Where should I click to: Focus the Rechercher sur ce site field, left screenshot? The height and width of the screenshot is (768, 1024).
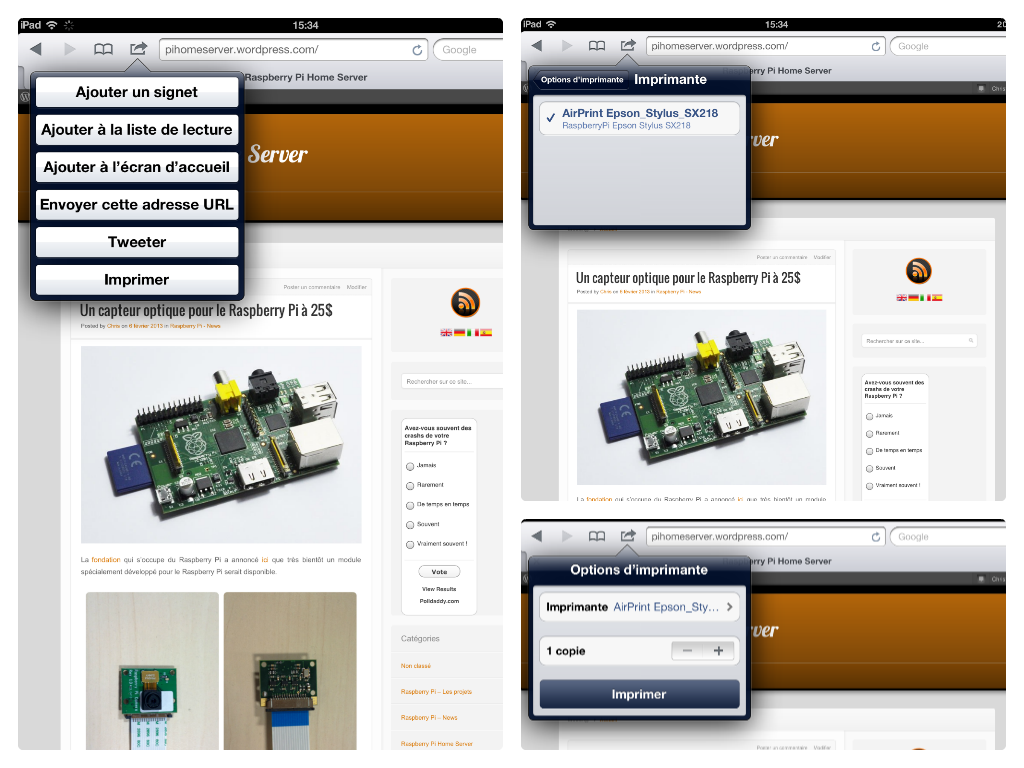click(x=452, y=381)
